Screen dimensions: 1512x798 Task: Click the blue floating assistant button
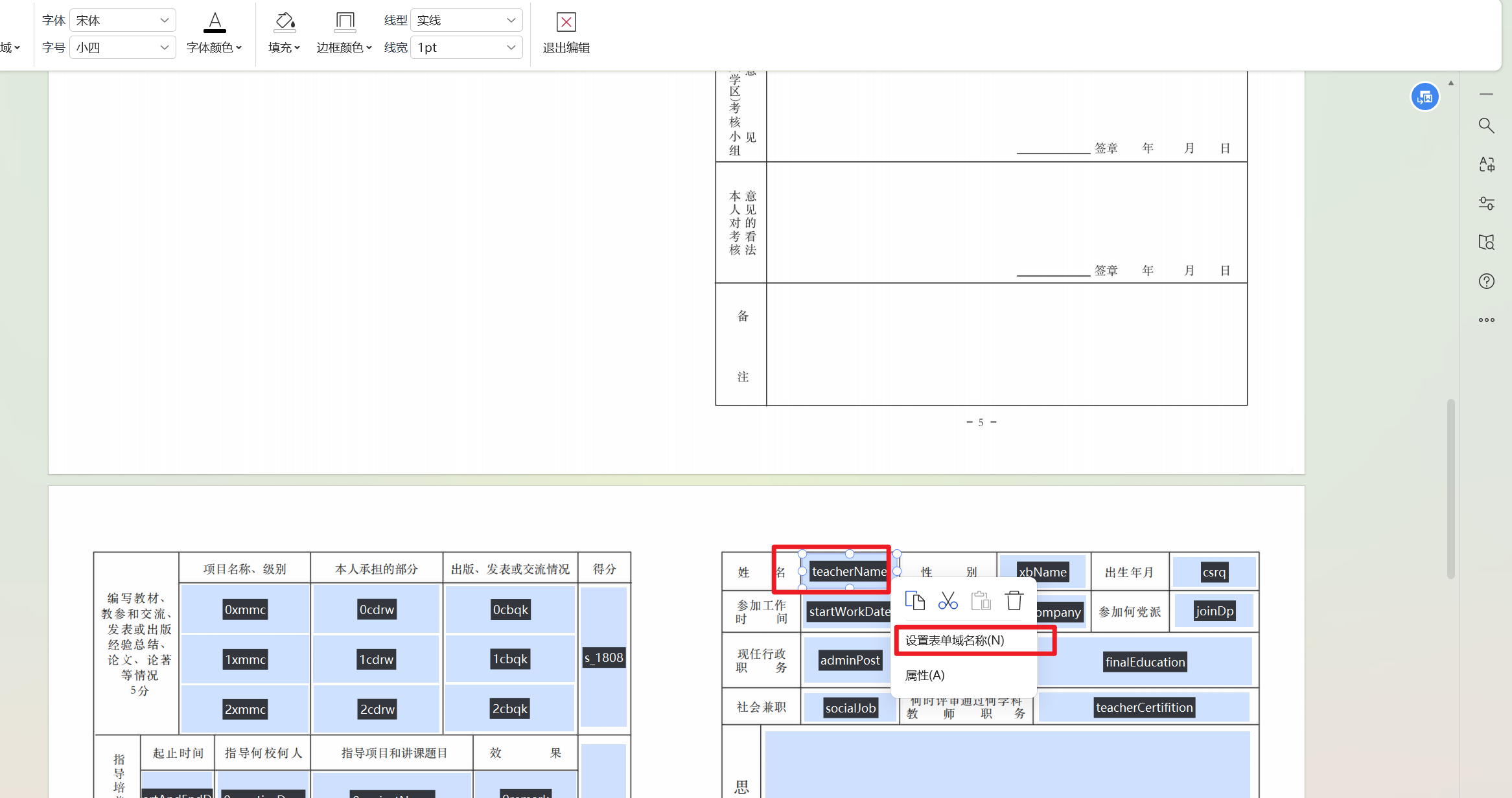click(1425, 97)
